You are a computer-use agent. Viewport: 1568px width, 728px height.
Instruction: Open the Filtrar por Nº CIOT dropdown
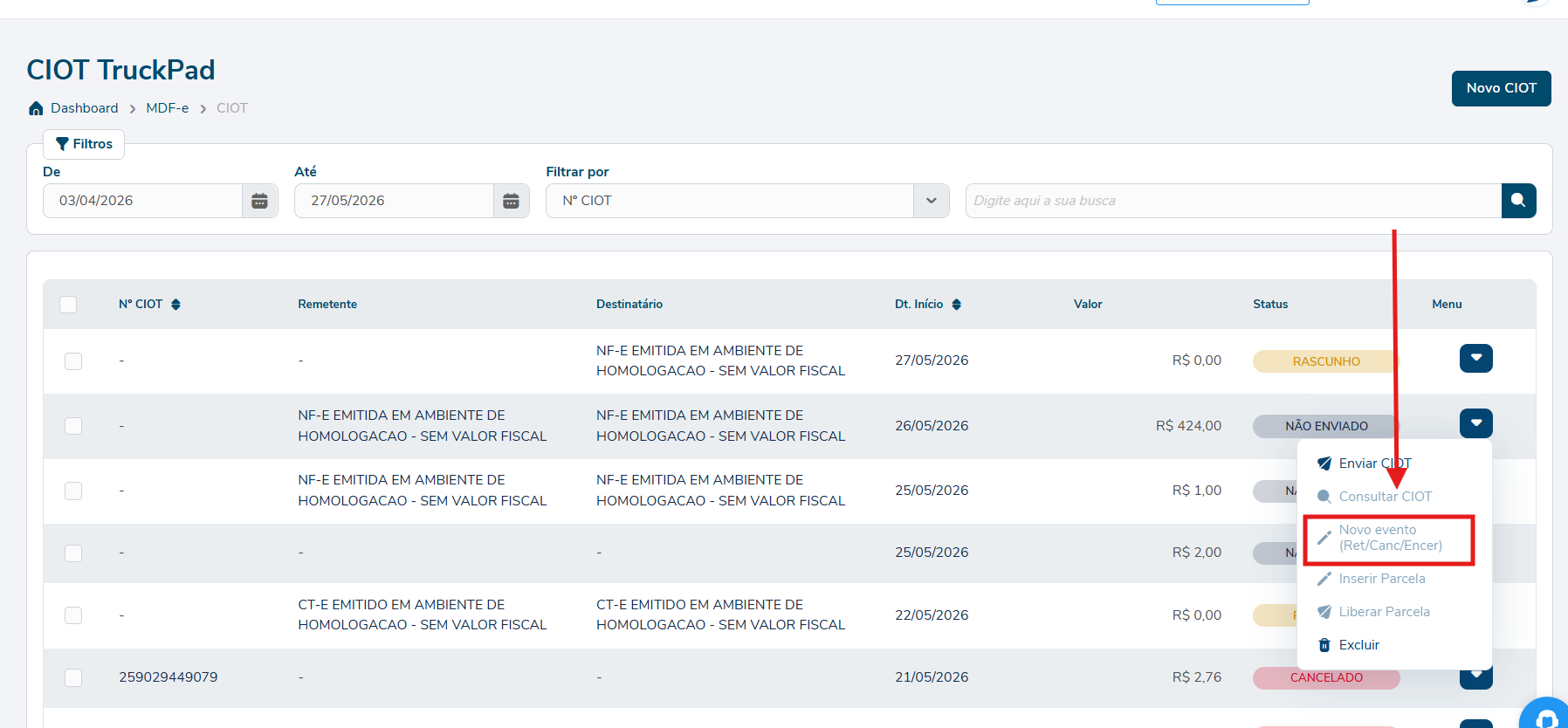[x=747, y=201]
